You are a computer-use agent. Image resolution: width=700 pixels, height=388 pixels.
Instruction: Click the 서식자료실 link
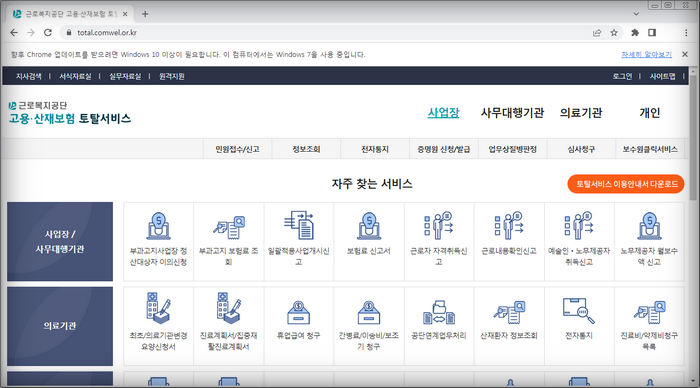(x=75, y=76)
